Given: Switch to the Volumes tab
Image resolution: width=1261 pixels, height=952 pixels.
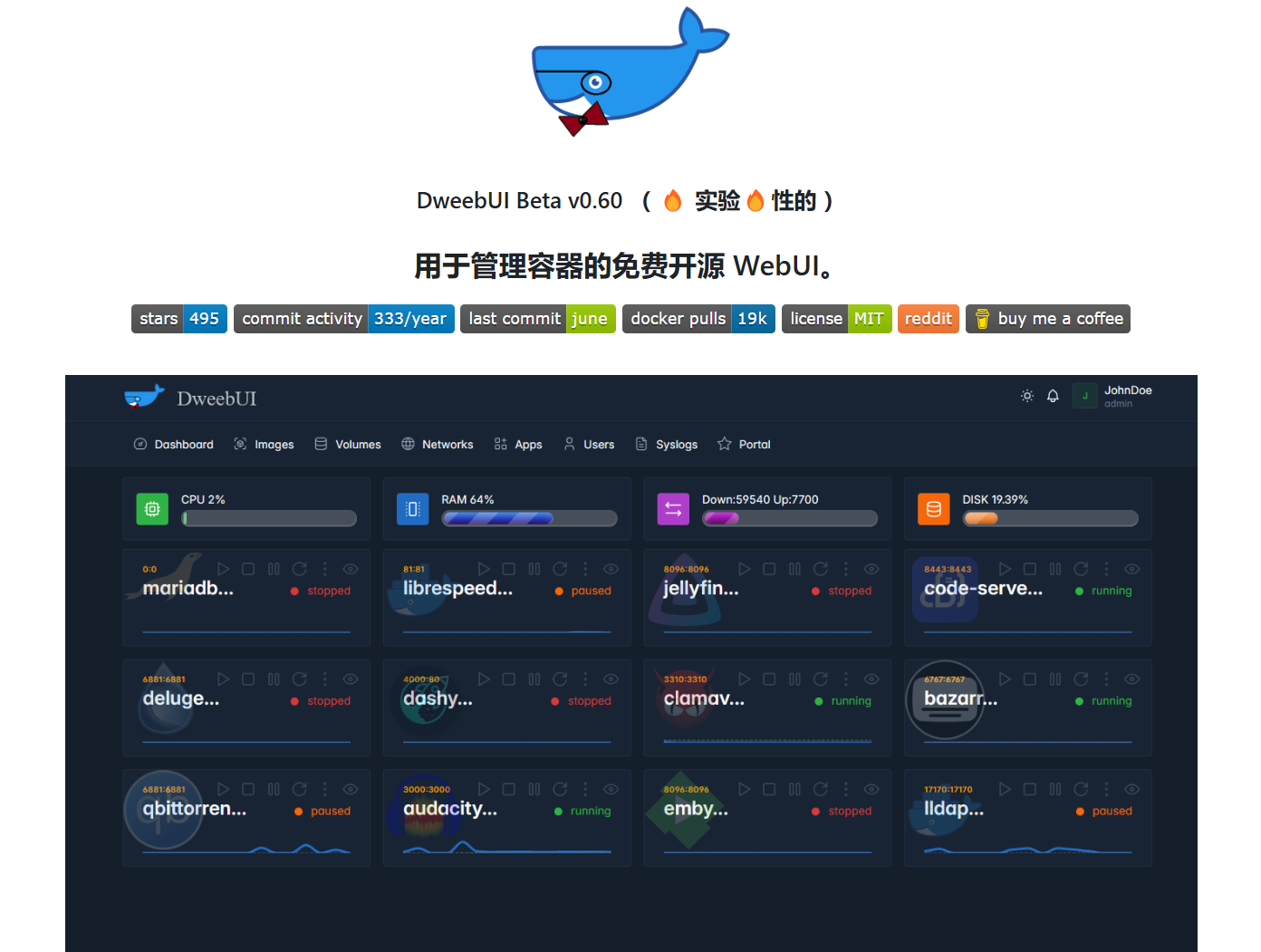Looking at the screenshot, I should pyautogui.click(x=348, y=444).
